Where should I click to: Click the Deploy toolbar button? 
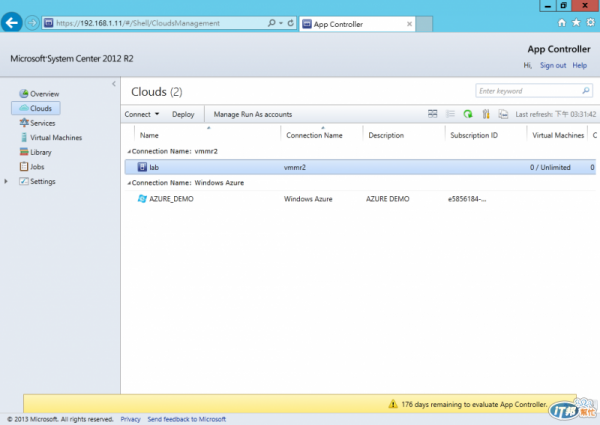pyautogui.click(x=183, y=114)
